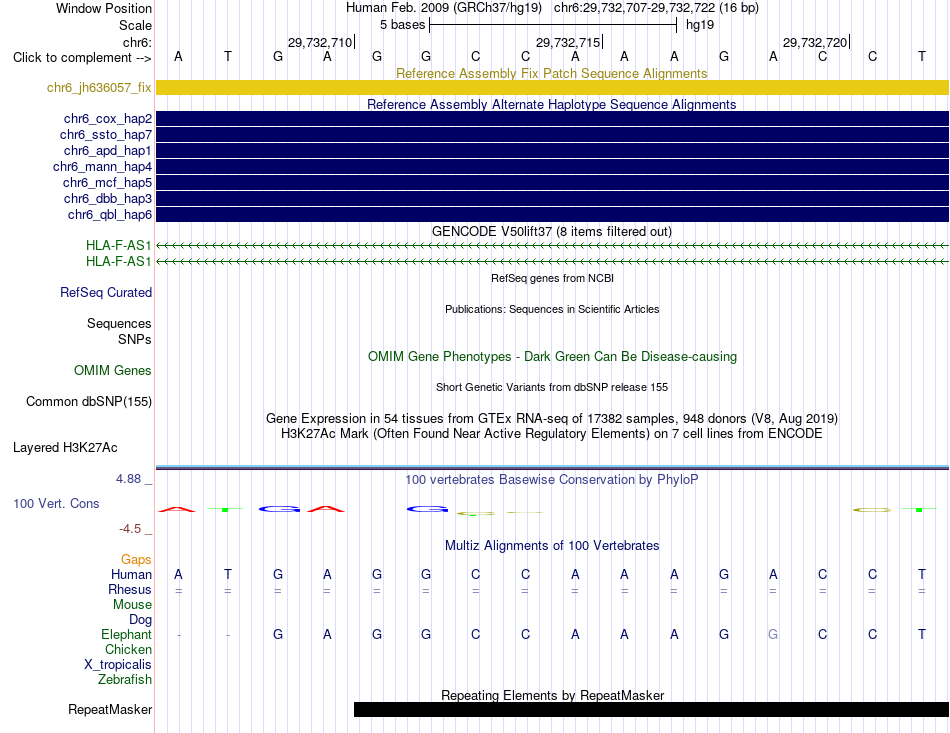This screenshot has width=950, height=733.
Task: Click the Reference Assembly Fix Patch Sequence Alignments title
Action: pyautogui.click(x=552, y=73)
